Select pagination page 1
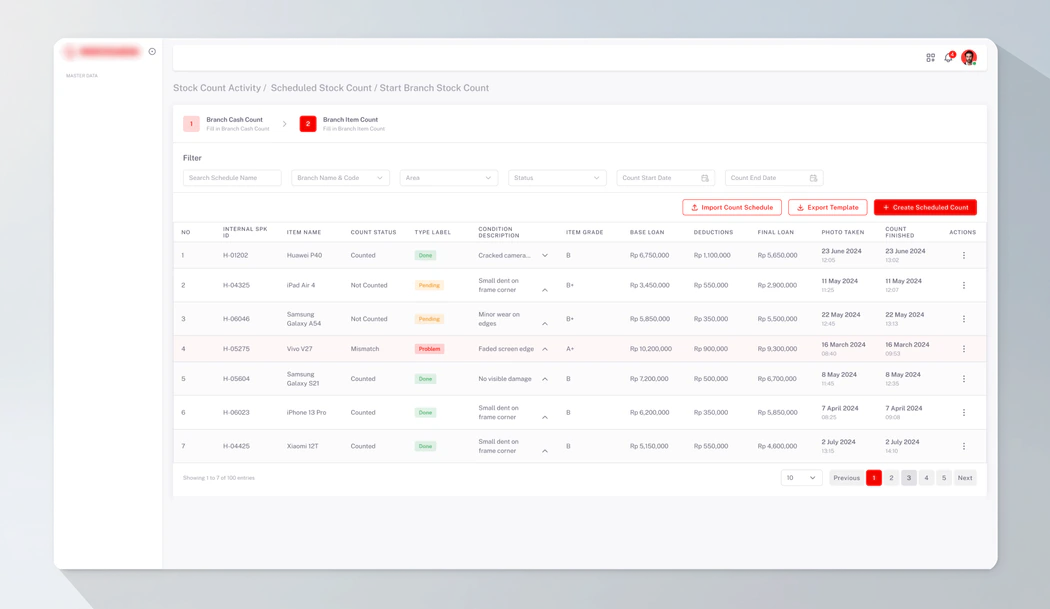Image resolution: width=1050 pixels, height=609 pixels. point(873,478)
